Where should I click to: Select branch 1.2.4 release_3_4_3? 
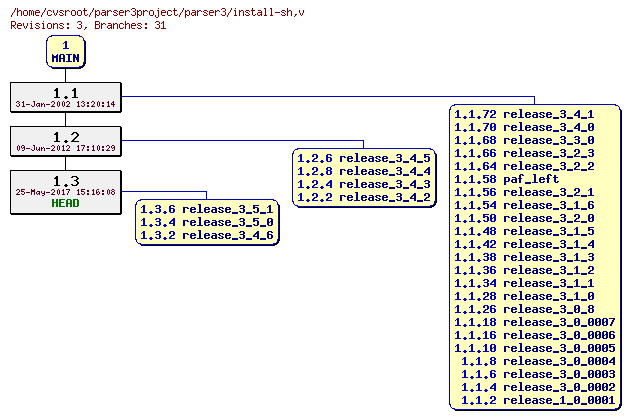click(x=364, y=184)
